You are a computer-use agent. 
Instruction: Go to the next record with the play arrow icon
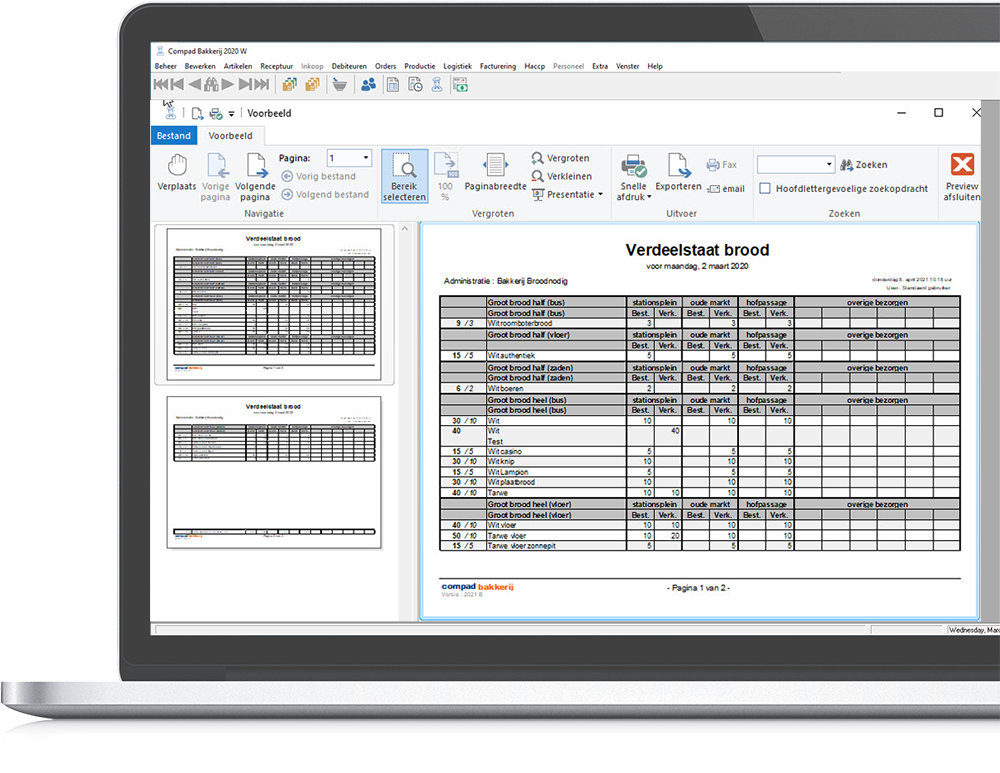(228, 84)
